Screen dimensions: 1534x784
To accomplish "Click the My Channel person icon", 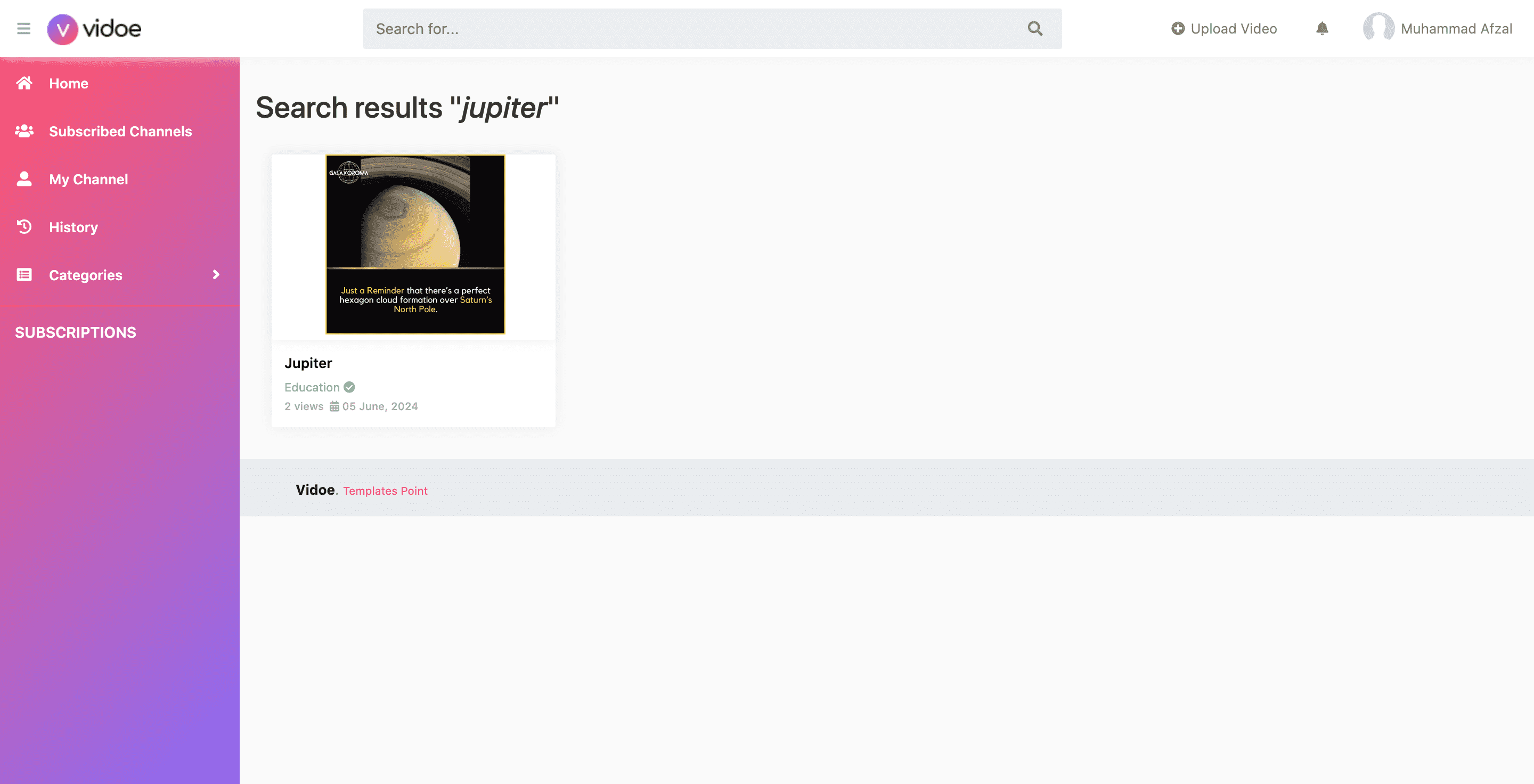I will coord(25,178).
